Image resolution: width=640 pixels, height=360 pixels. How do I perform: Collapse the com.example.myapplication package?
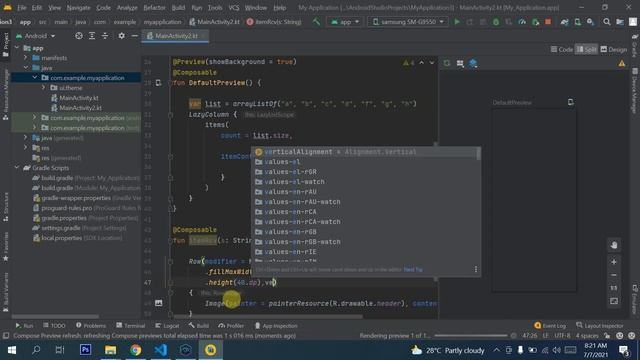coord(35,78)
